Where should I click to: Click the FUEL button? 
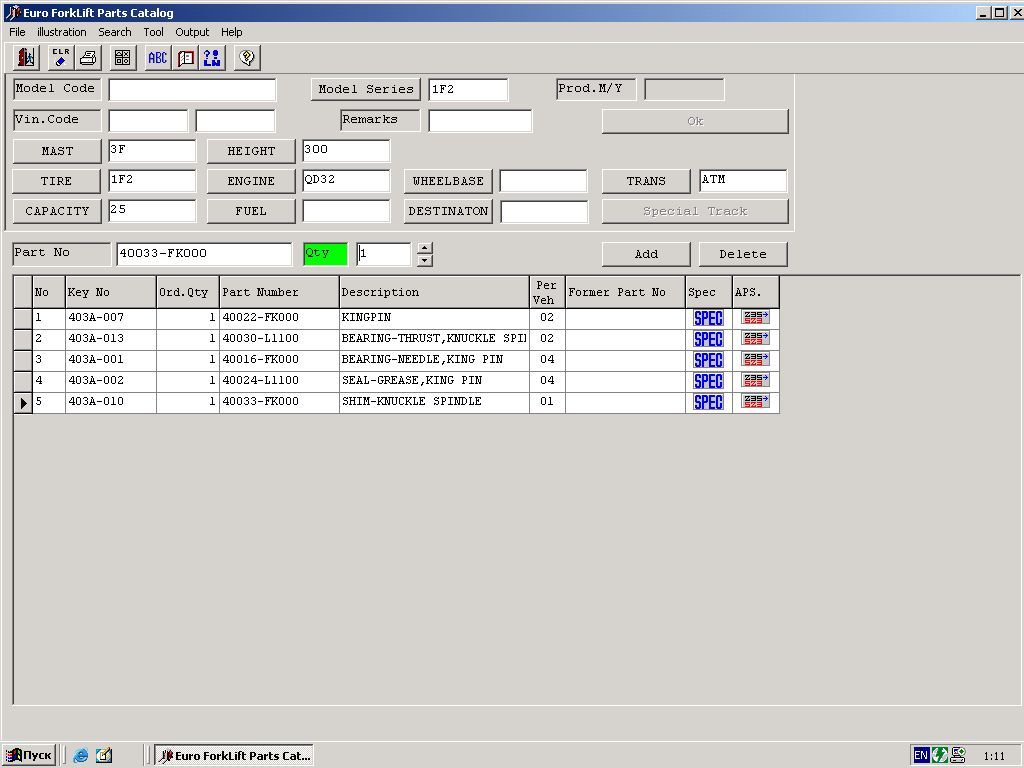(251, 211)
